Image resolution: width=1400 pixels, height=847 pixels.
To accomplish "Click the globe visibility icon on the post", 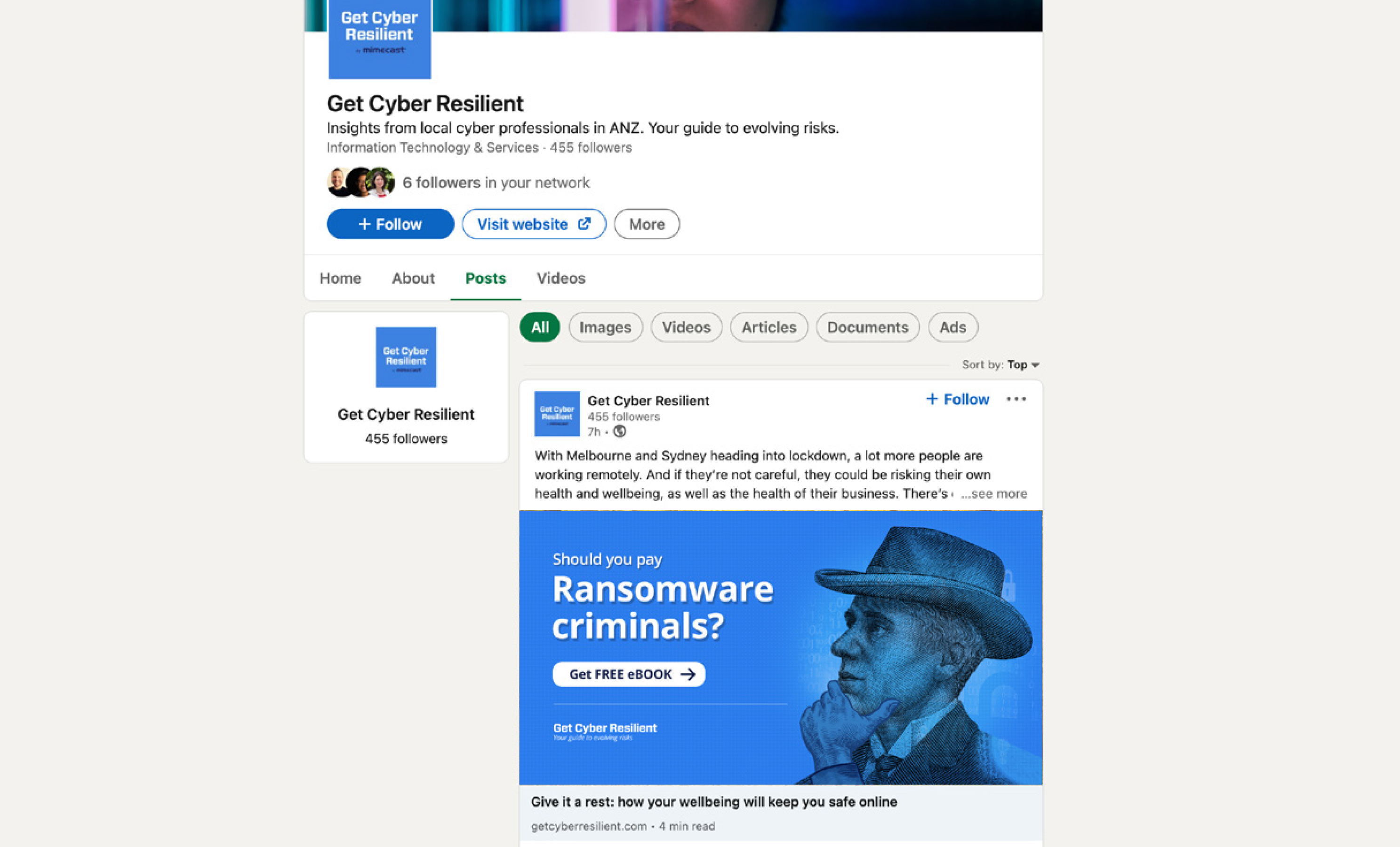I will [x=619, y=431].
